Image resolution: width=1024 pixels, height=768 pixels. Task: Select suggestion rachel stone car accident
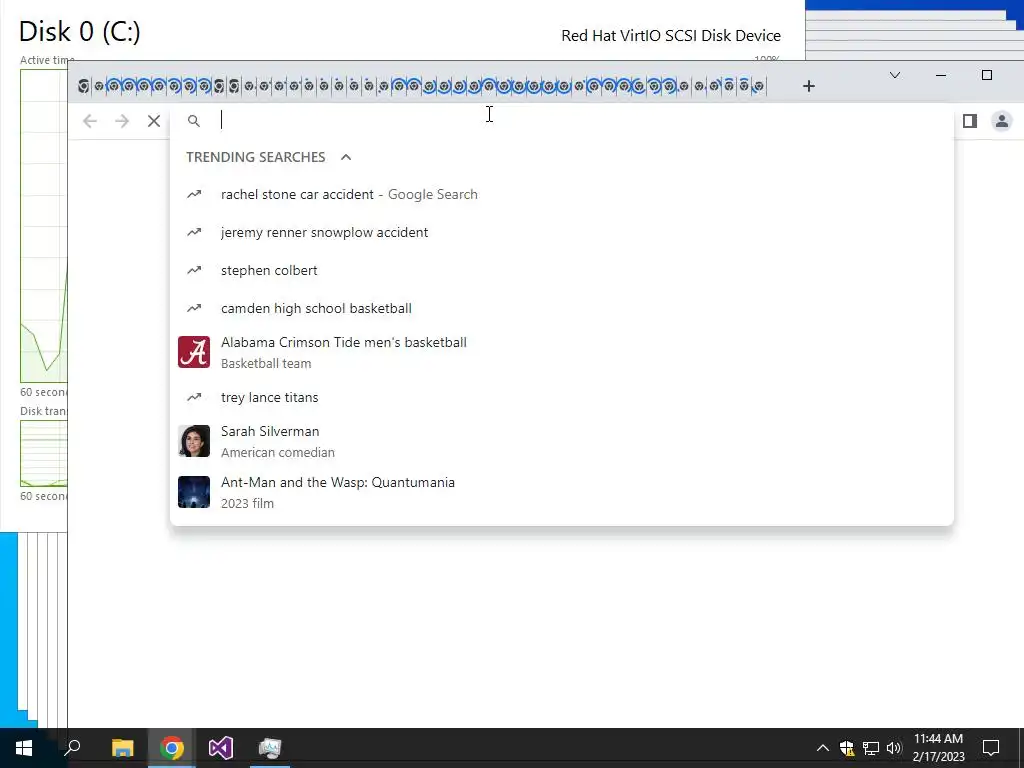[x=562, y=195]
